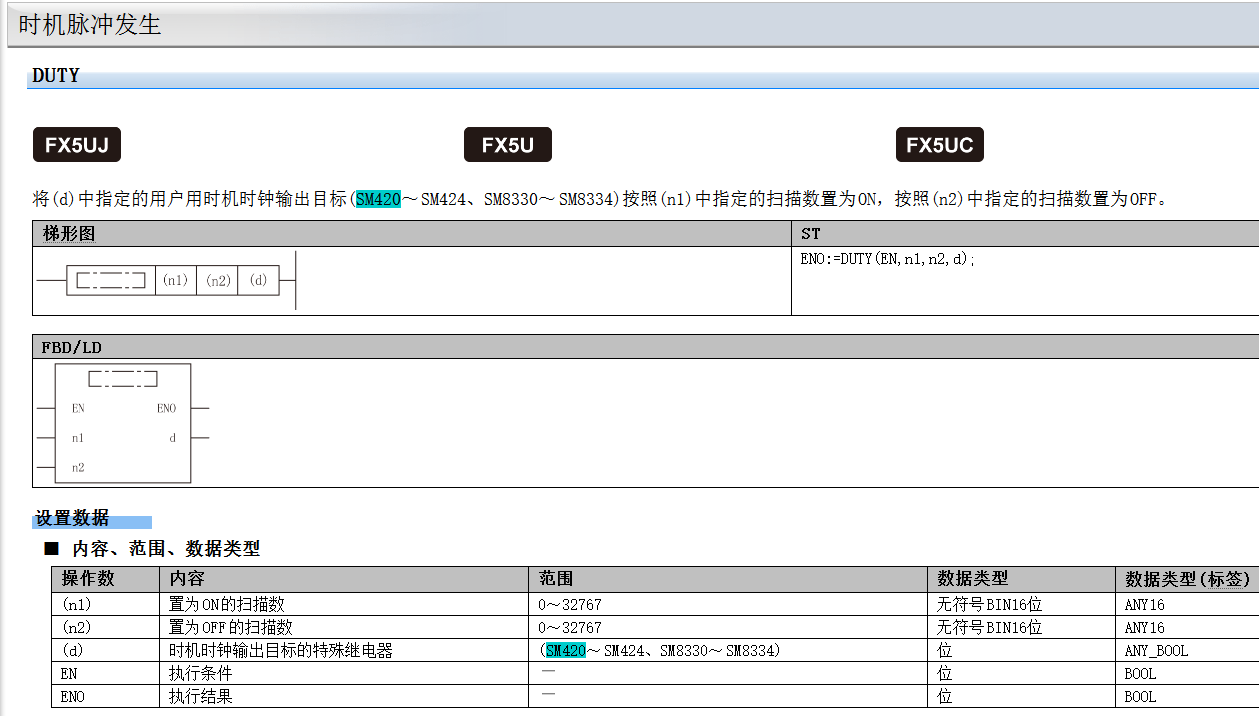Viewport: 1259px width, 716px height.
Task: Select the ANY_BOOL cell in the table
Action: 1156,651
